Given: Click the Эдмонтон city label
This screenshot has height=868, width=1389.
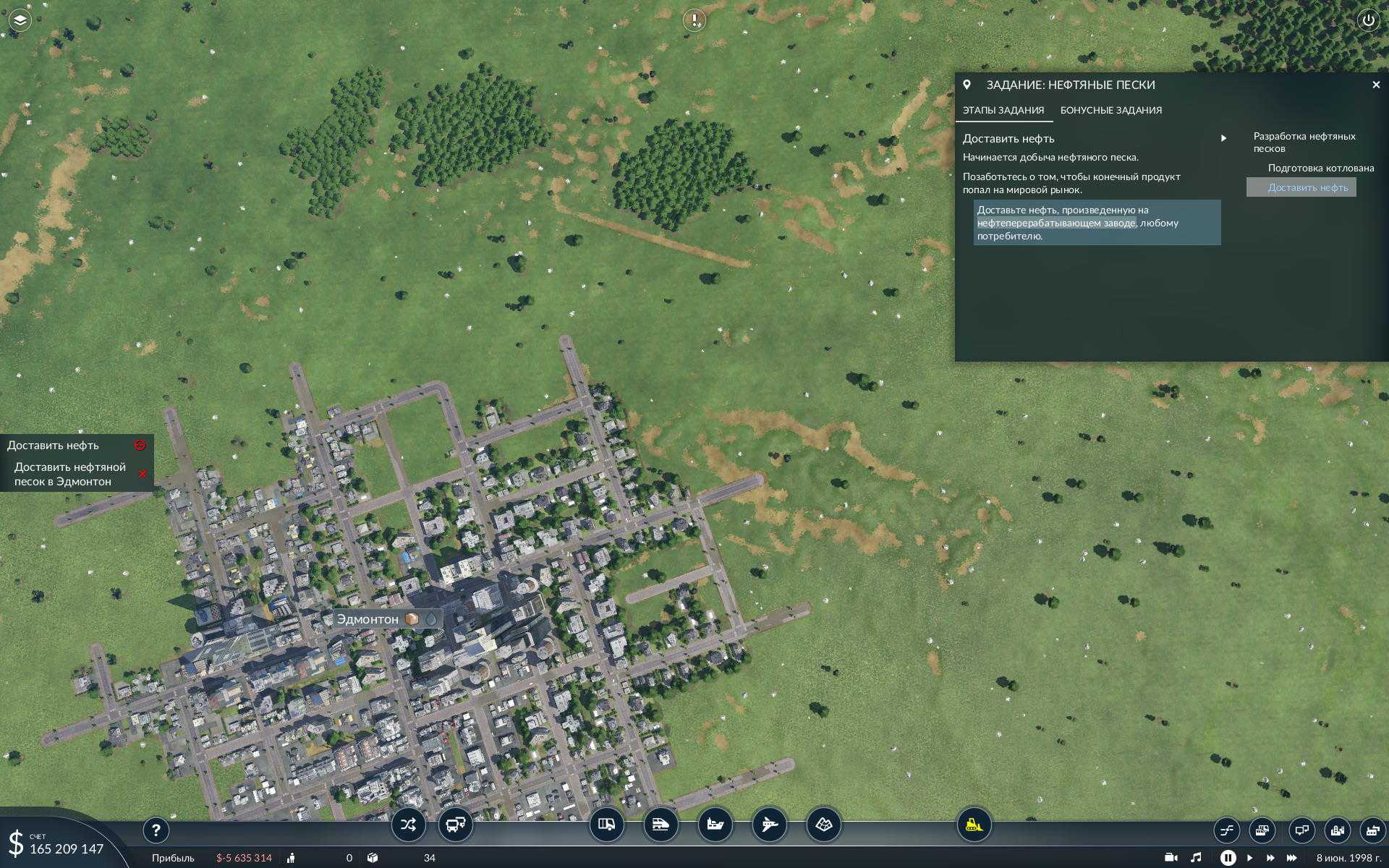Looking at the screenshot, I should tap(368, 619).
